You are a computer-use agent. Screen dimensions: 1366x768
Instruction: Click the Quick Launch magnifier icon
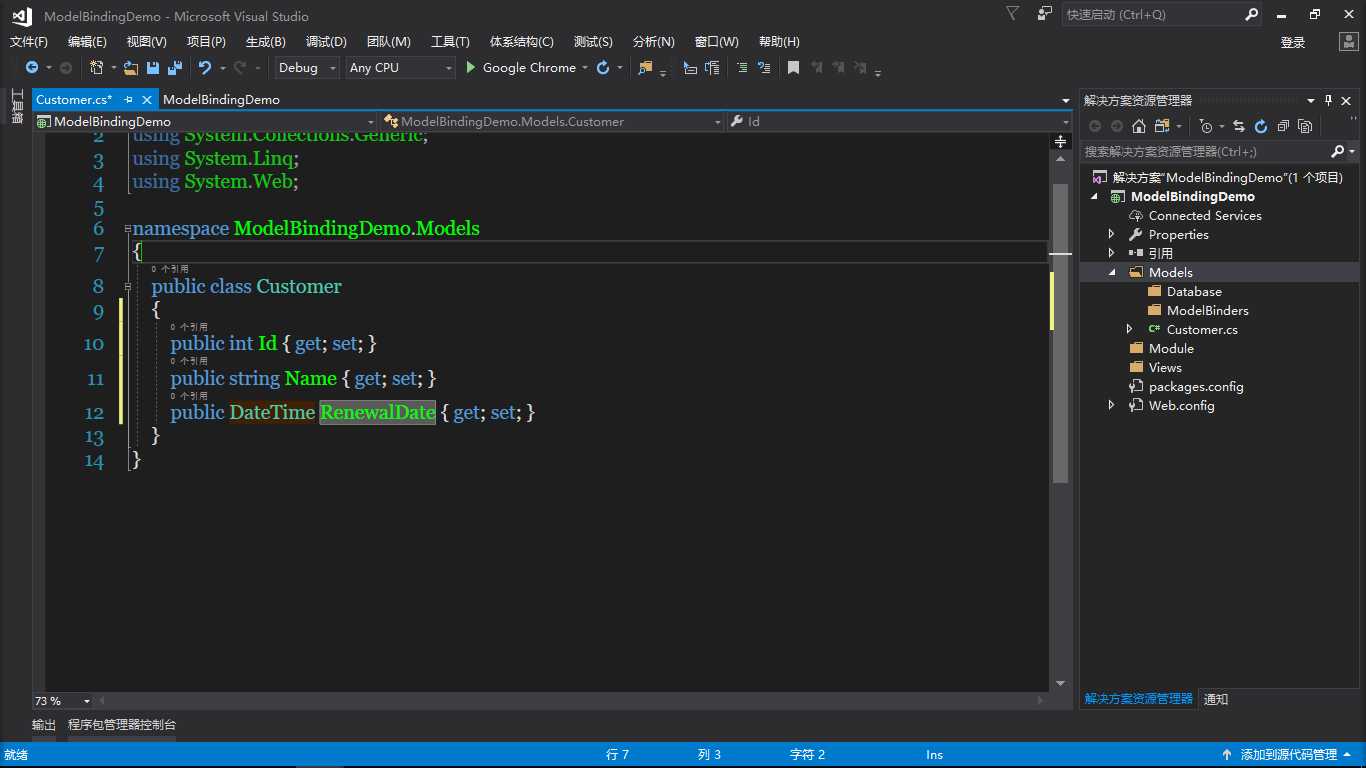point(1251,14)
